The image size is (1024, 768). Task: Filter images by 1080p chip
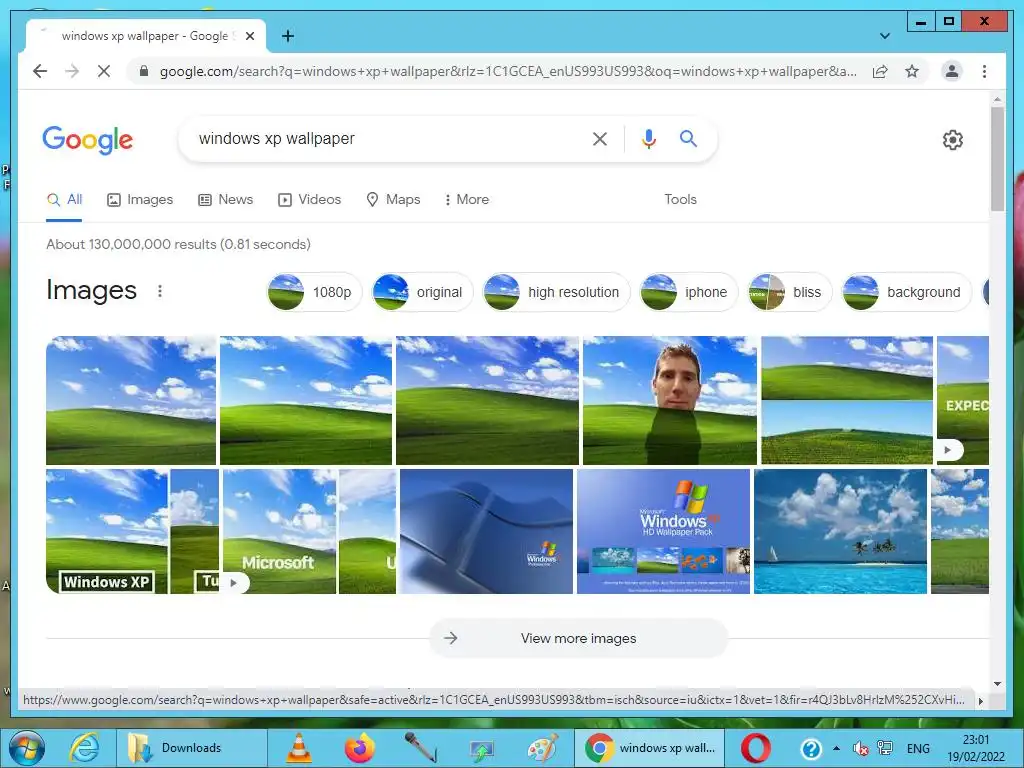[x=314, y=292]
